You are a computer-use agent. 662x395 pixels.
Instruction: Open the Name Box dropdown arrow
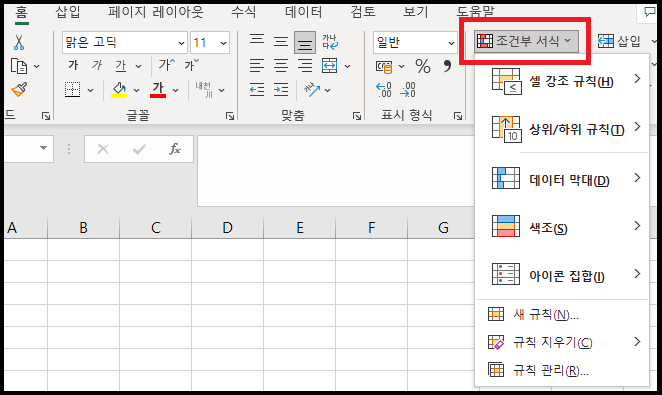point(43,148)
